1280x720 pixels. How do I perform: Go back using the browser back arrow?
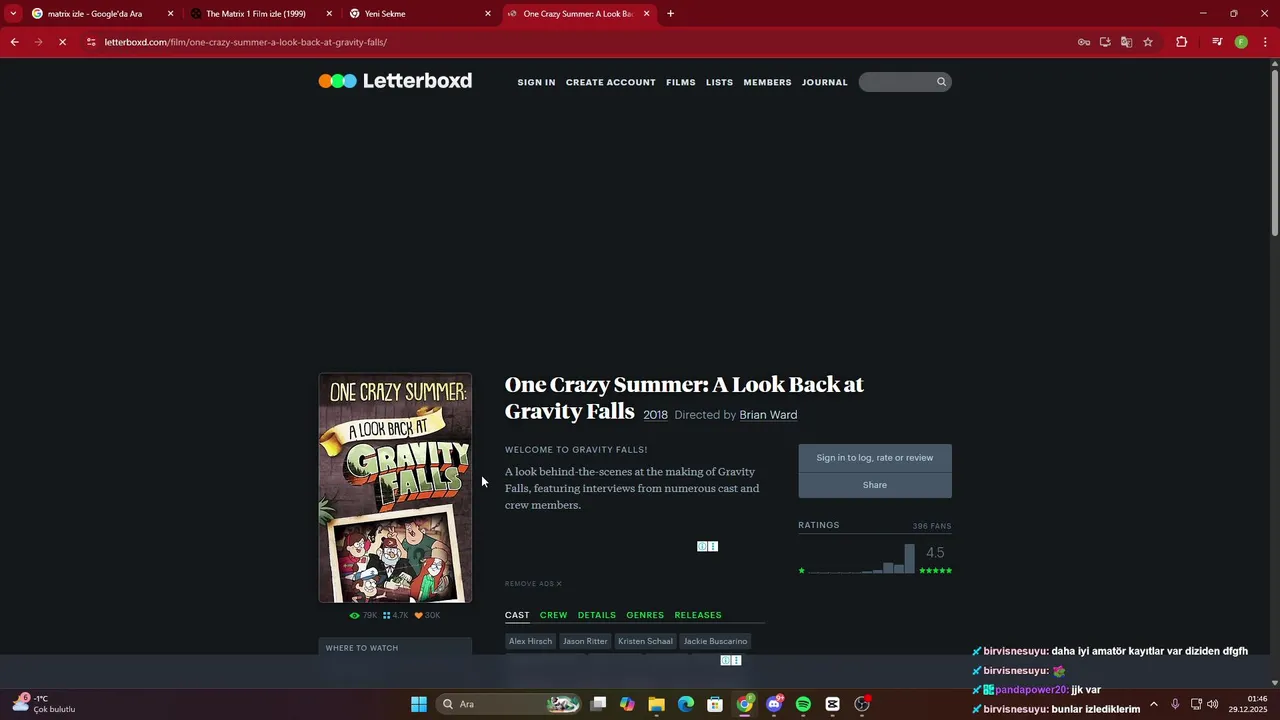pos(14,42)
